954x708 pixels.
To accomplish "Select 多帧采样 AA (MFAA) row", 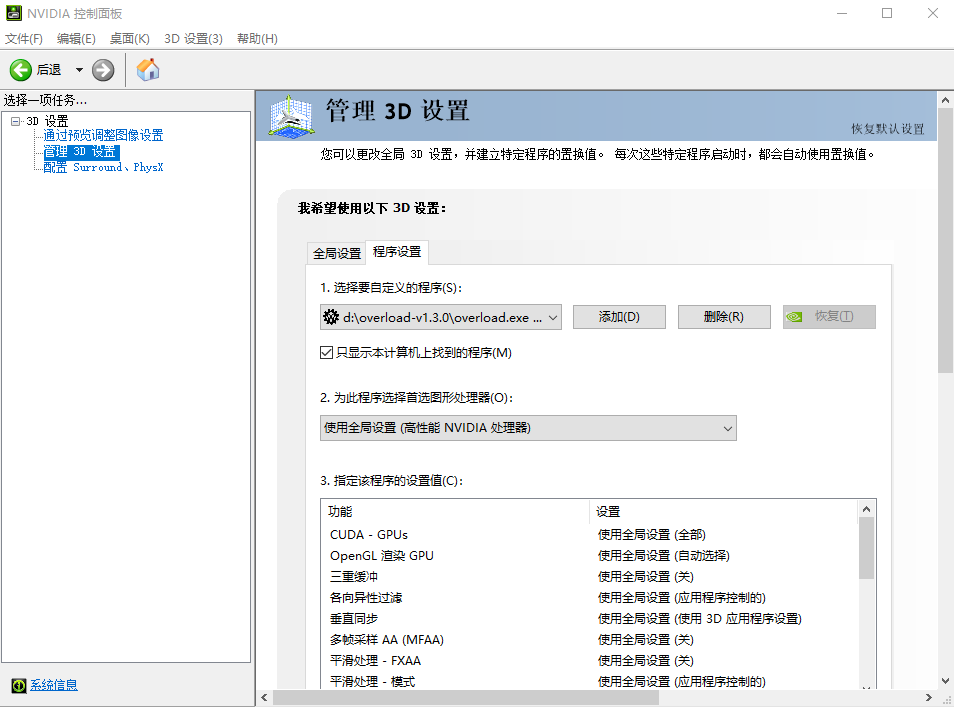I will [x=589, y=640].
